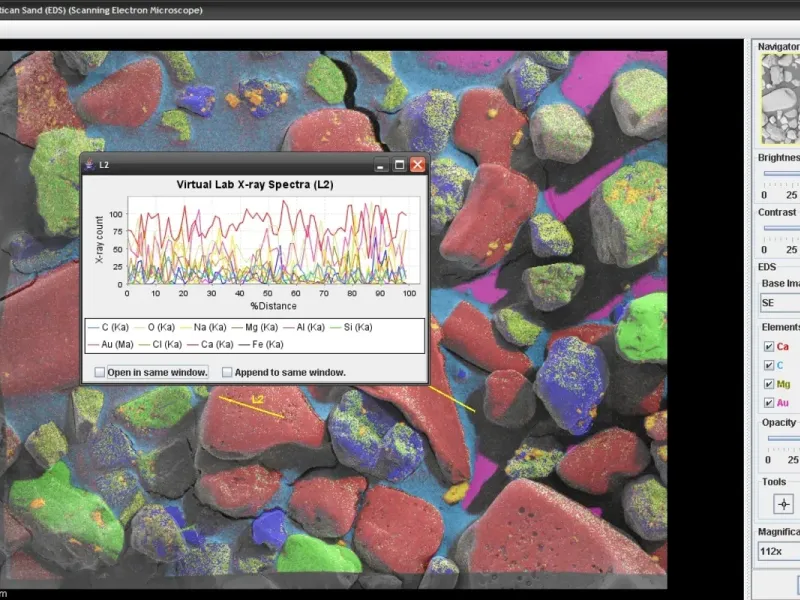The image size is (800, 600).
Task: Disable the Mg element overlay
Action: click(x=768, y=384)
